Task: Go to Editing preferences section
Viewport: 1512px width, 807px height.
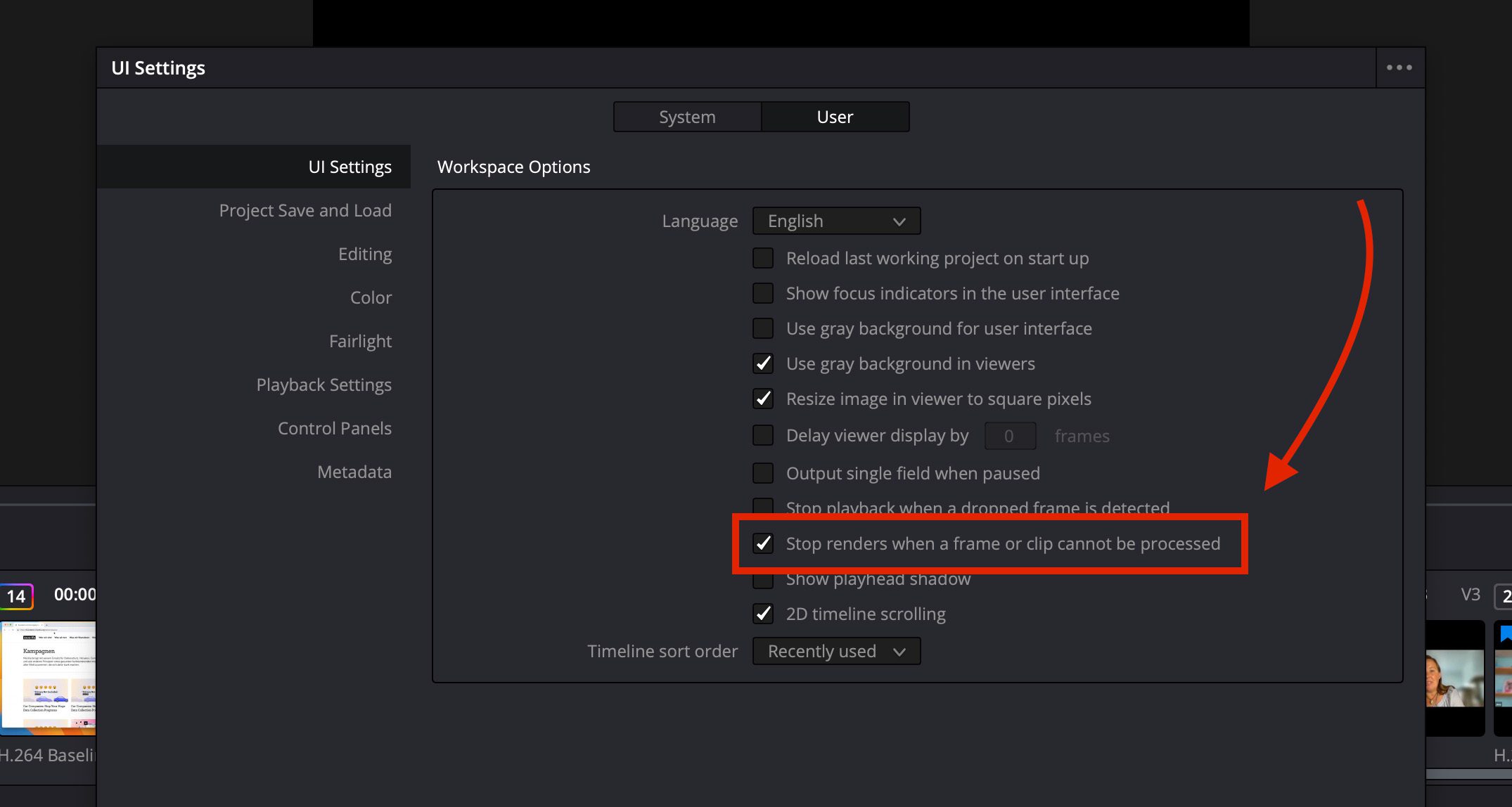Action: (x=364, y=254)
